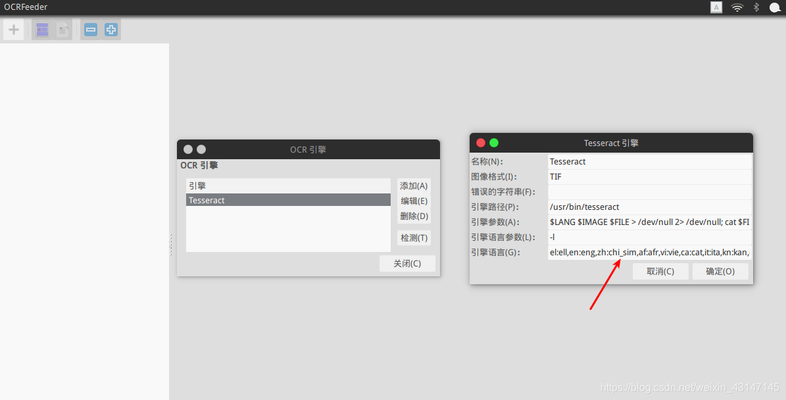Viewport: 786px width, 400px height.
Task: Click the blue zoom out icon
Action: [x=90, y=30]
